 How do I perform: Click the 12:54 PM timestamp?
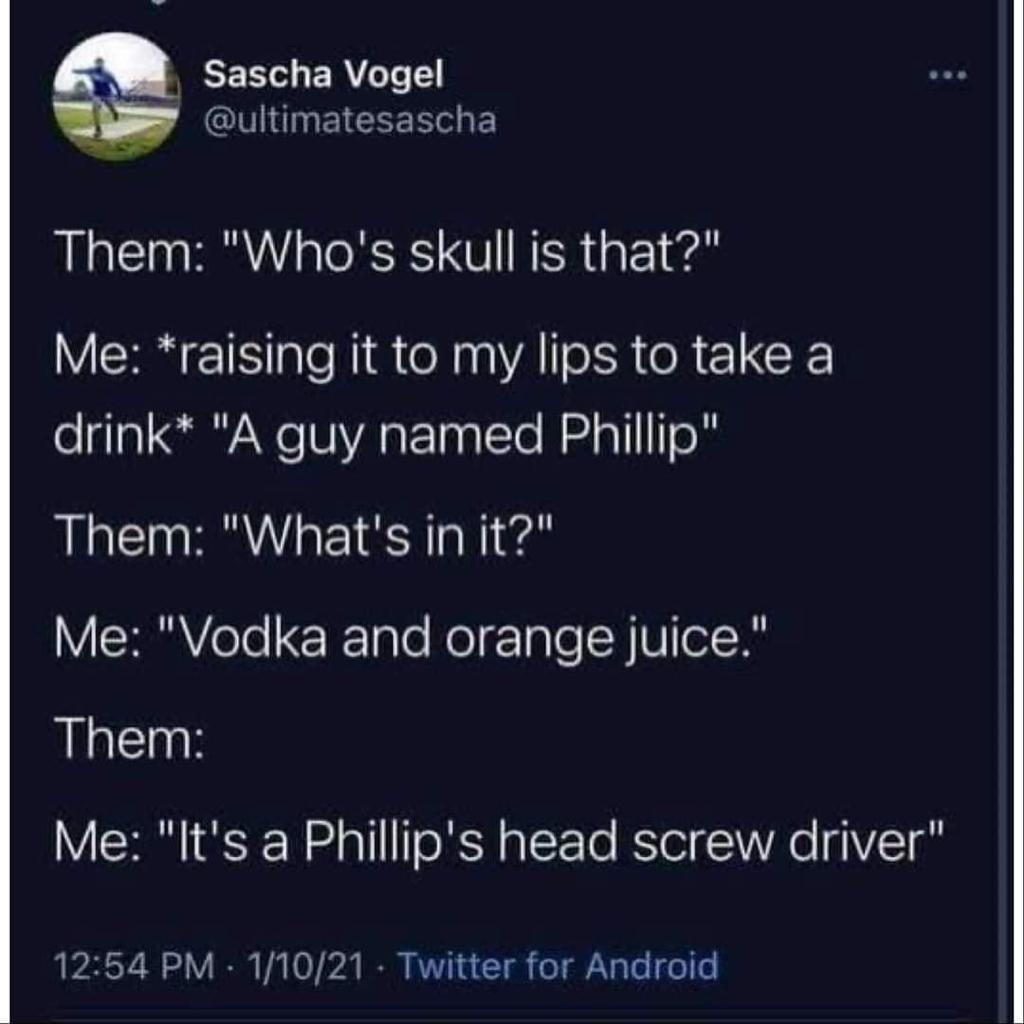(134, 967)
